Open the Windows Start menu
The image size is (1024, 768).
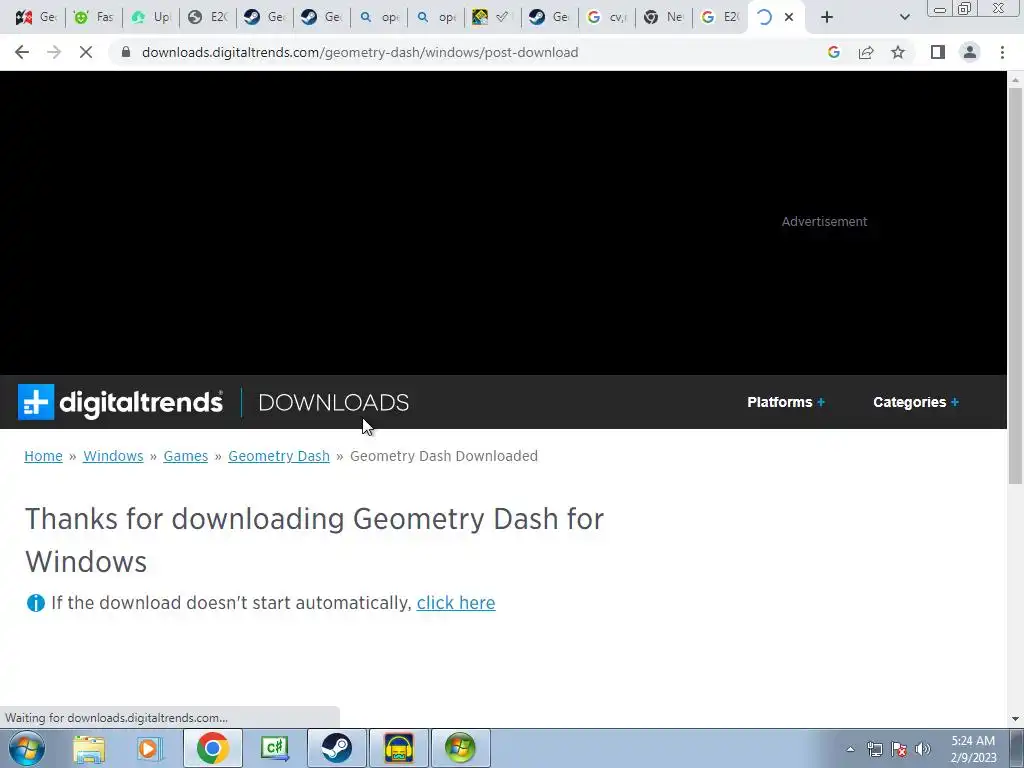click(27, 748)
